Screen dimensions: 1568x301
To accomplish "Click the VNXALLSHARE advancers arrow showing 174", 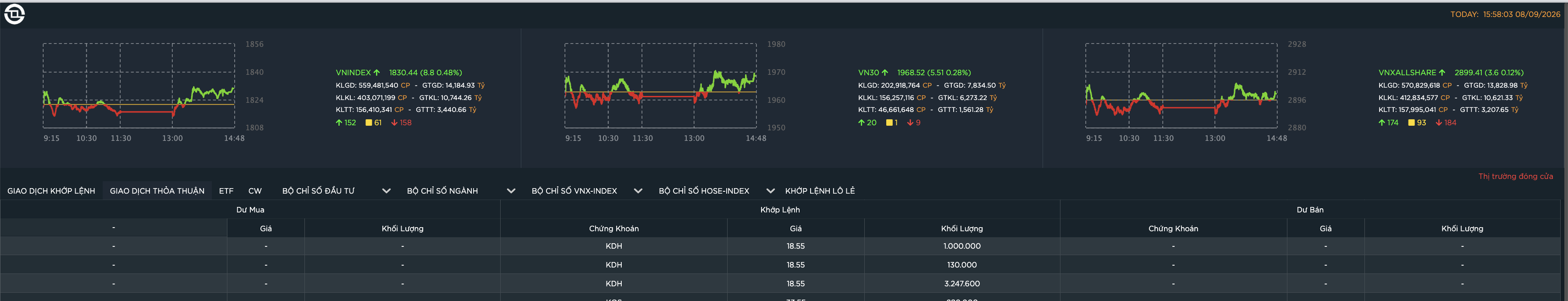I will tap(1382, 123).
